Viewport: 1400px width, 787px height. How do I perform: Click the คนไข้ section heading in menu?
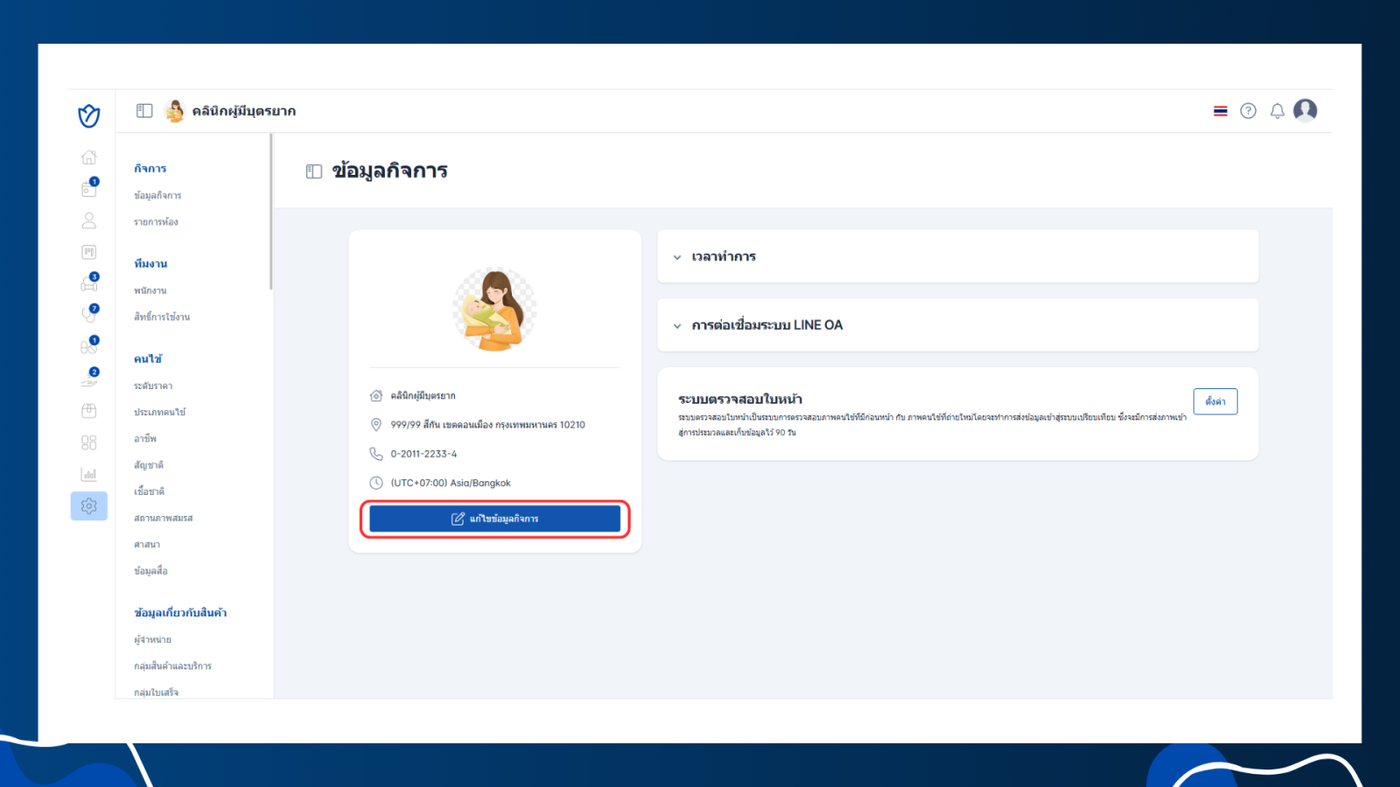[148, 359]
